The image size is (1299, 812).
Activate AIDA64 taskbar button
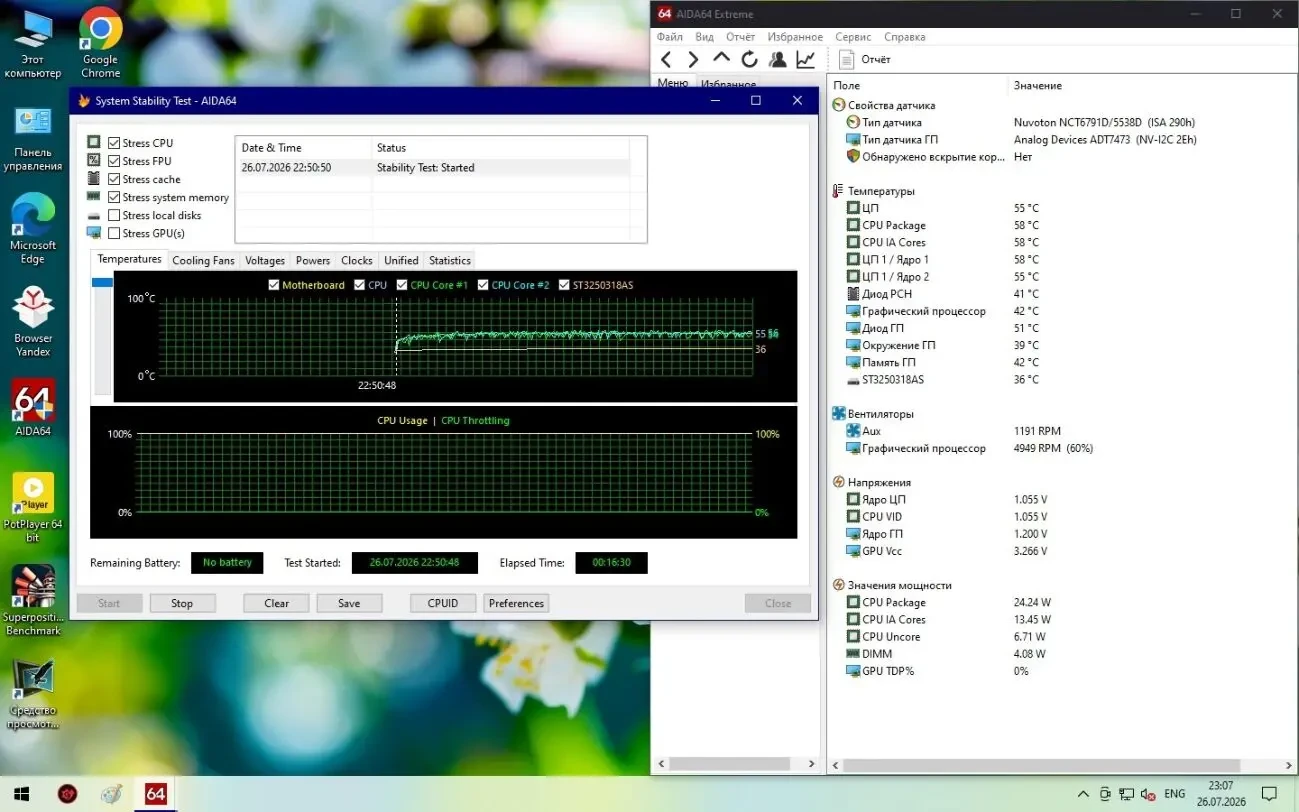click(x=155, y=794)
